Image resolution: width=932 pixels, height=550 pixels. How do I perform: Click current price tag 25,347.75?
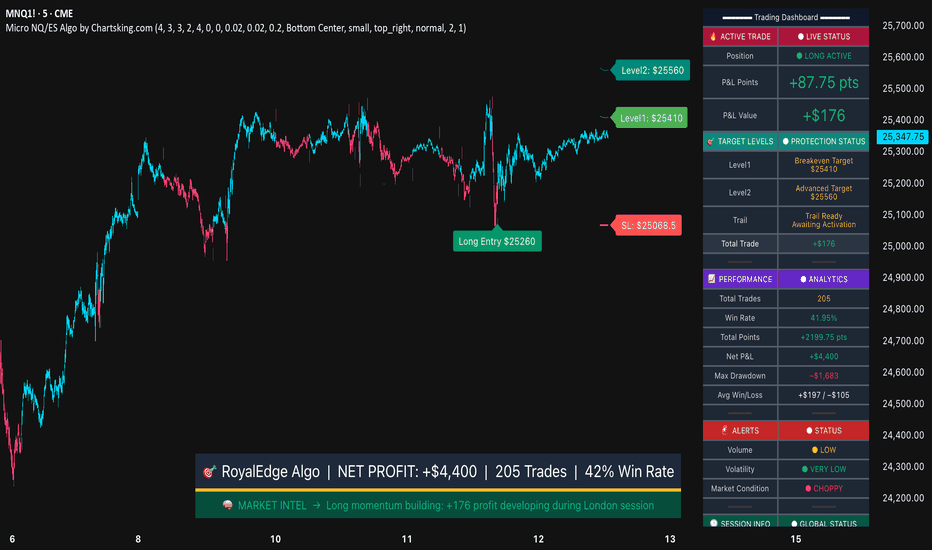(x=902, y=137)
